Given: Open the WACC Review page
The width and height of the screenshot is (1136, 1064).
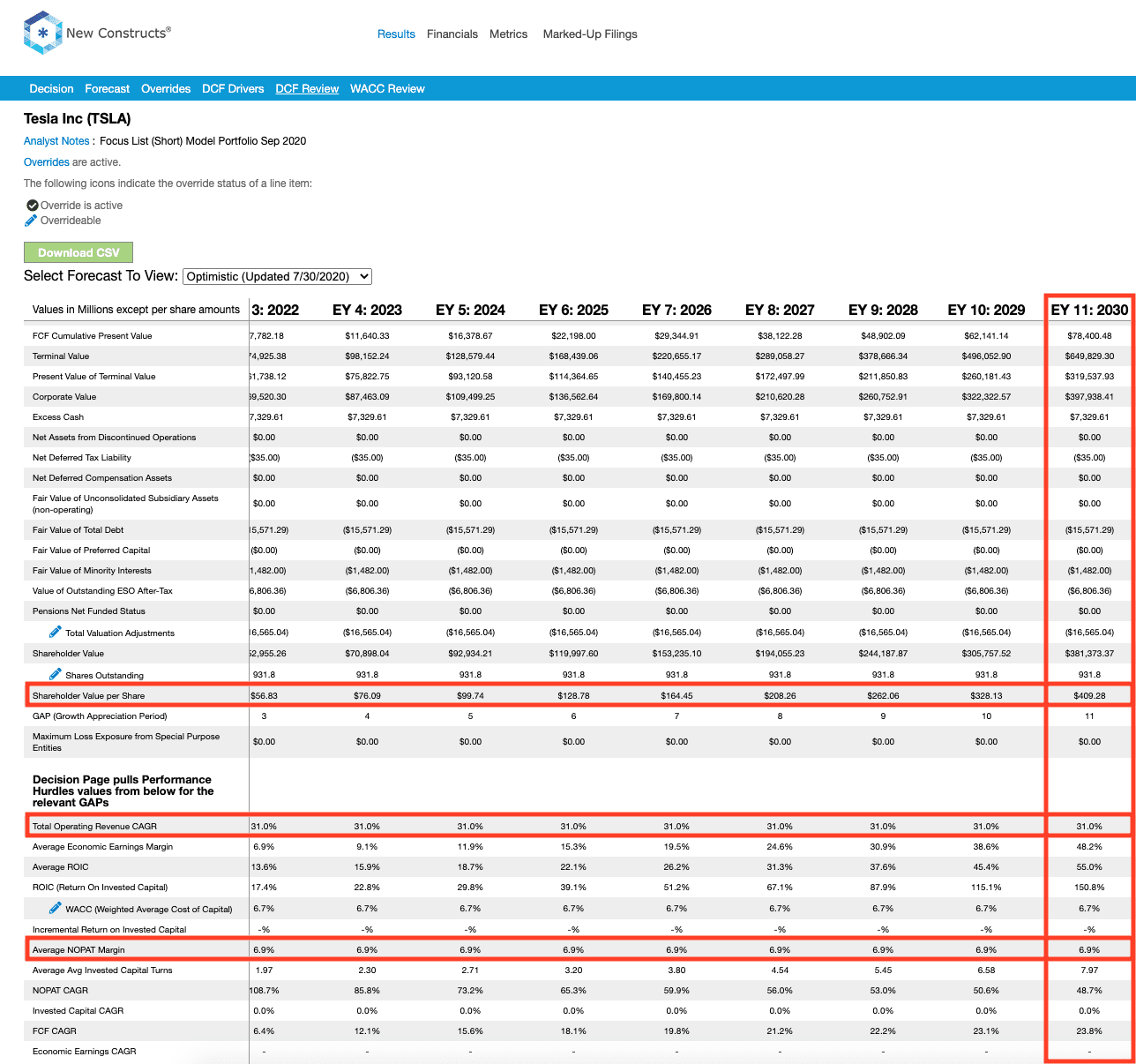Looking at the screenshot, I should [387, 88].
